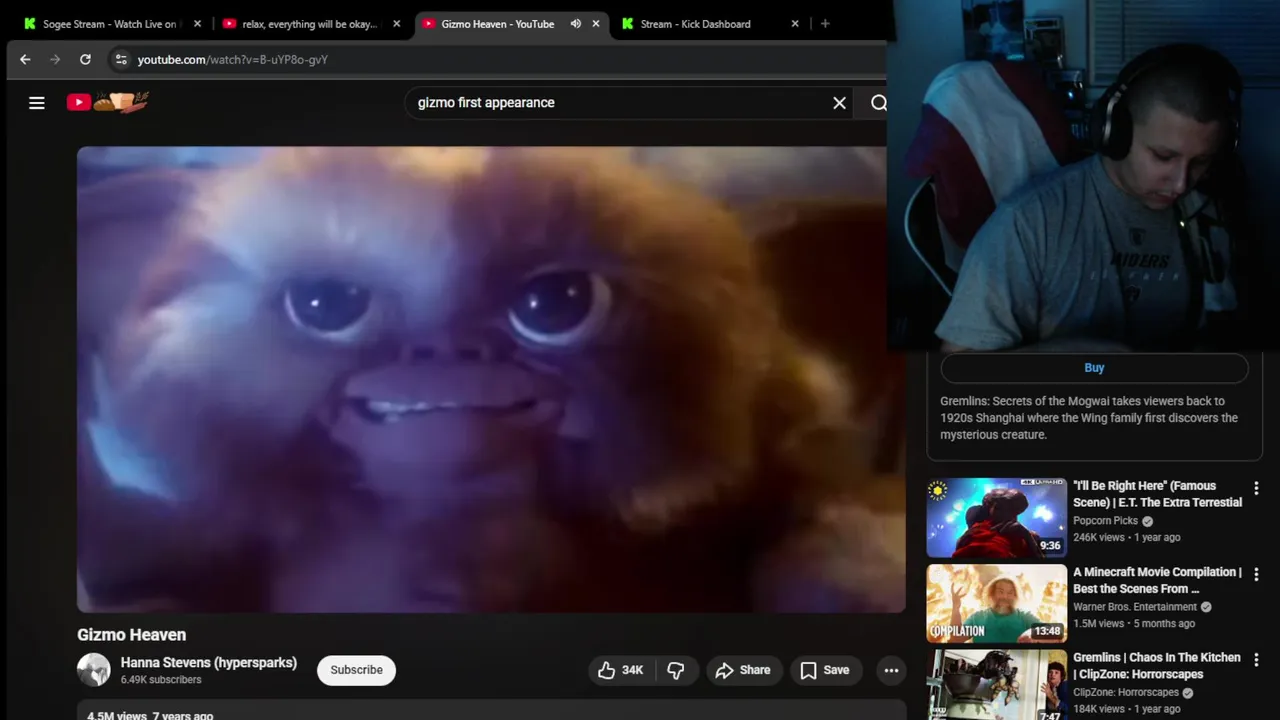Open options for Gremlins Chaos In The Kitchen
Viewport: 1280px width, 720px height.
(x=1256, y=661)
